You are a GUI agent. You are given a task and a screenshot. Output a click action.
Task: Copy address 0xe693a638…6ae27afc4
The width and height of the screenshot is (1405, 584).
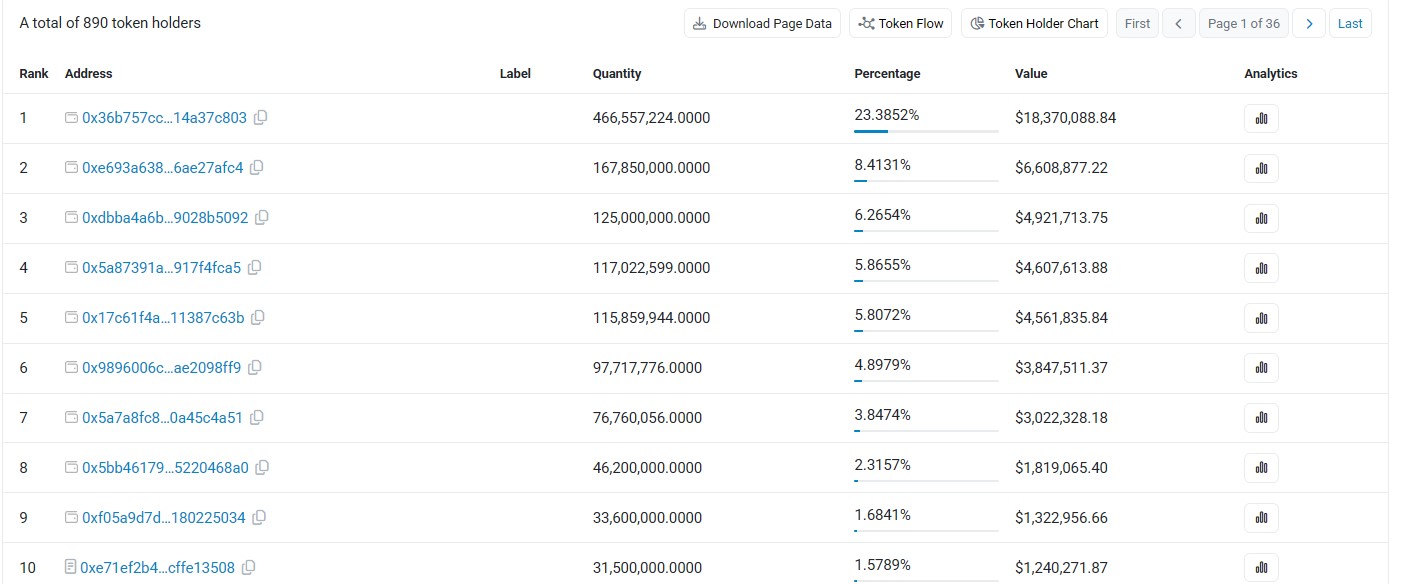(x=257, y=168)
